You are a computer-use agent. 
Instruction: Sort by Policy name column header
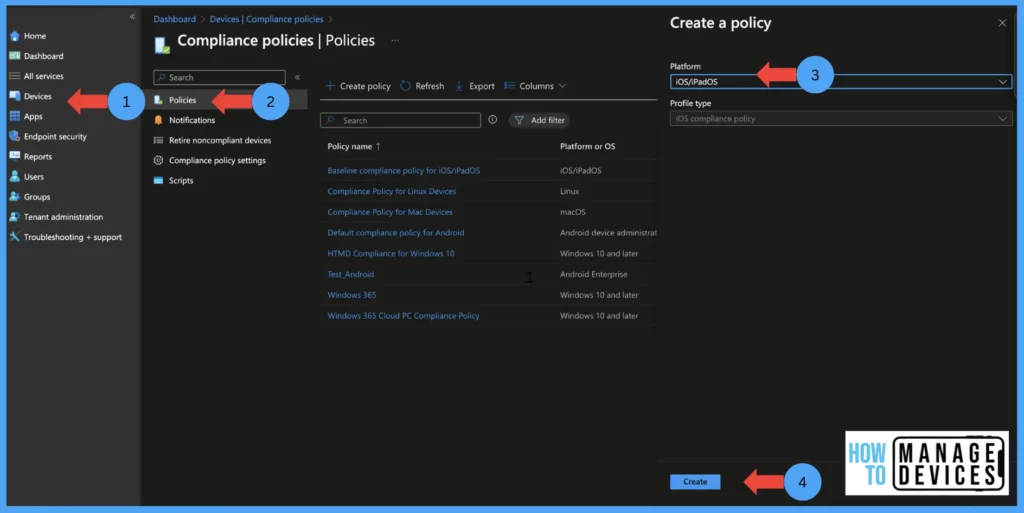(353, 146)
